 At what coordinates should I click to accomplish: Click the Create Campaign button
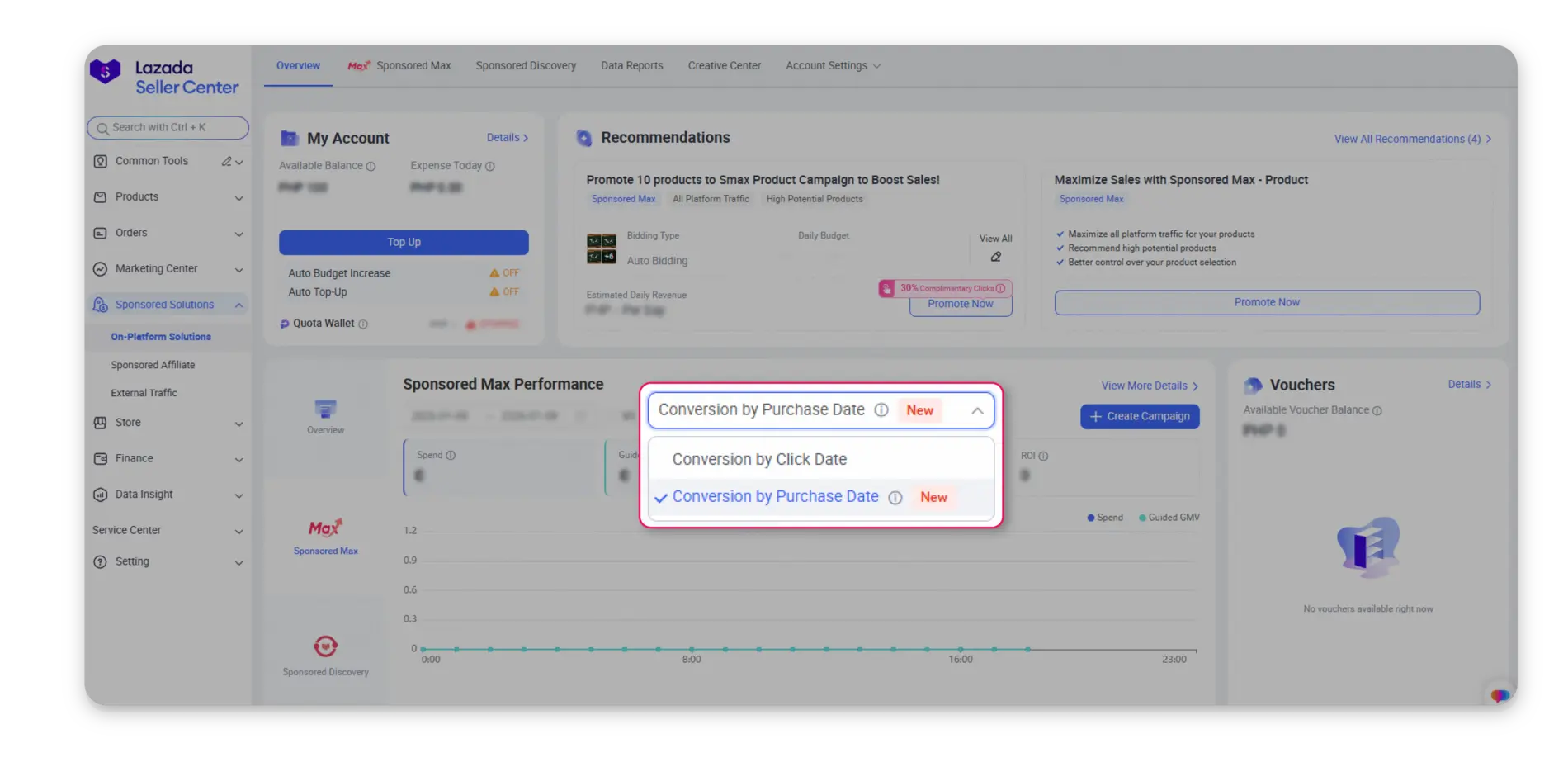pos(1139,417)
